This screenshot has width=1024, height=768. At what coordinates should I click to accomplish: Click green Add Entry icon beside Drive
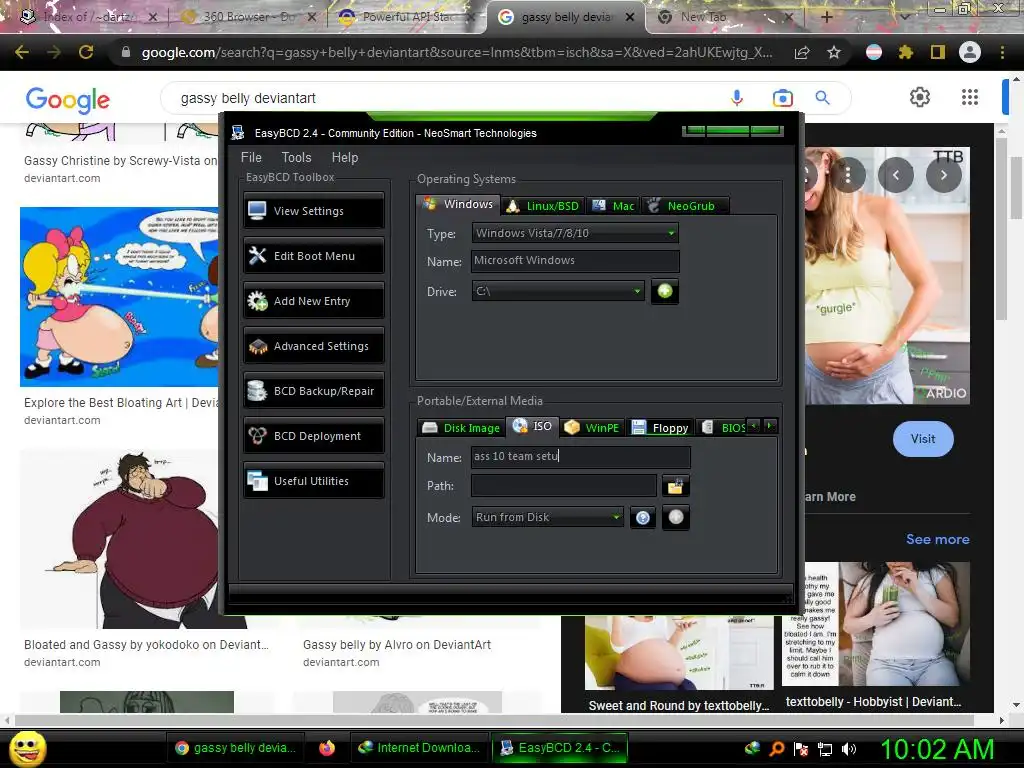[x=665, y=291]
